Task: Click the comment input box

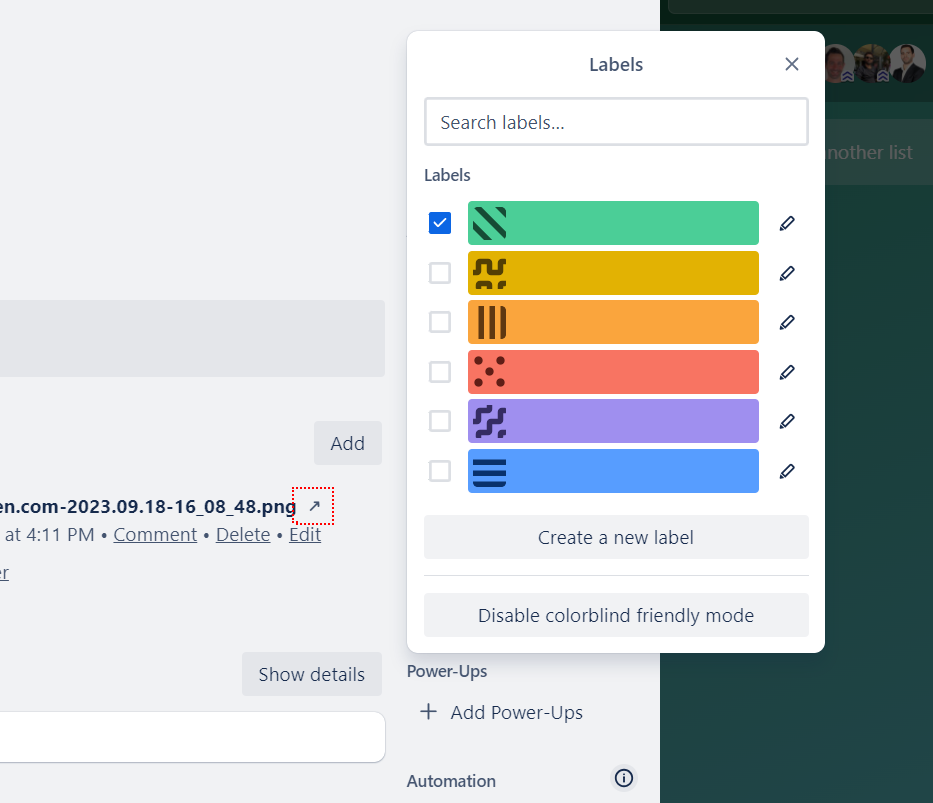Action: pyautogui.click(x=192, y=737)
